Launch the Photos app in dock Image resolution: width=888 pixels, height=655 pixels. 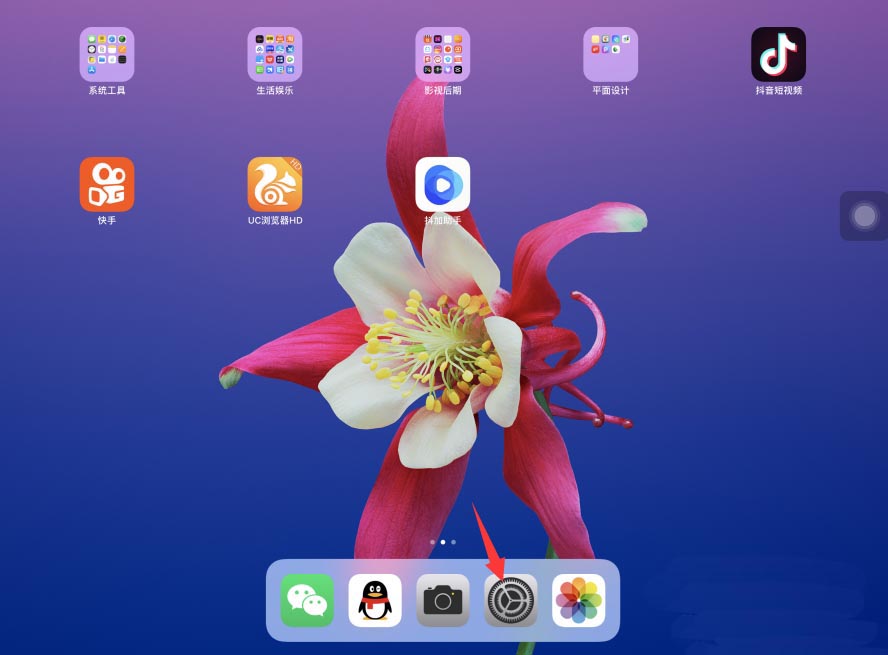[579, 600]
